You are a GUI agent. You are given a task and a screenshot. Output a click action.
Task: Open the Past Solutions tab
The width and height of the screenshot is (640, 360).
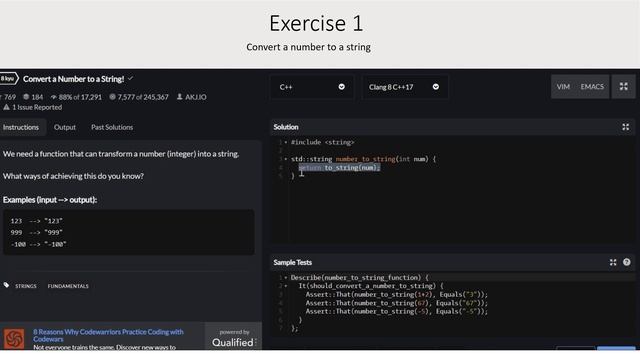click(112, 127)
